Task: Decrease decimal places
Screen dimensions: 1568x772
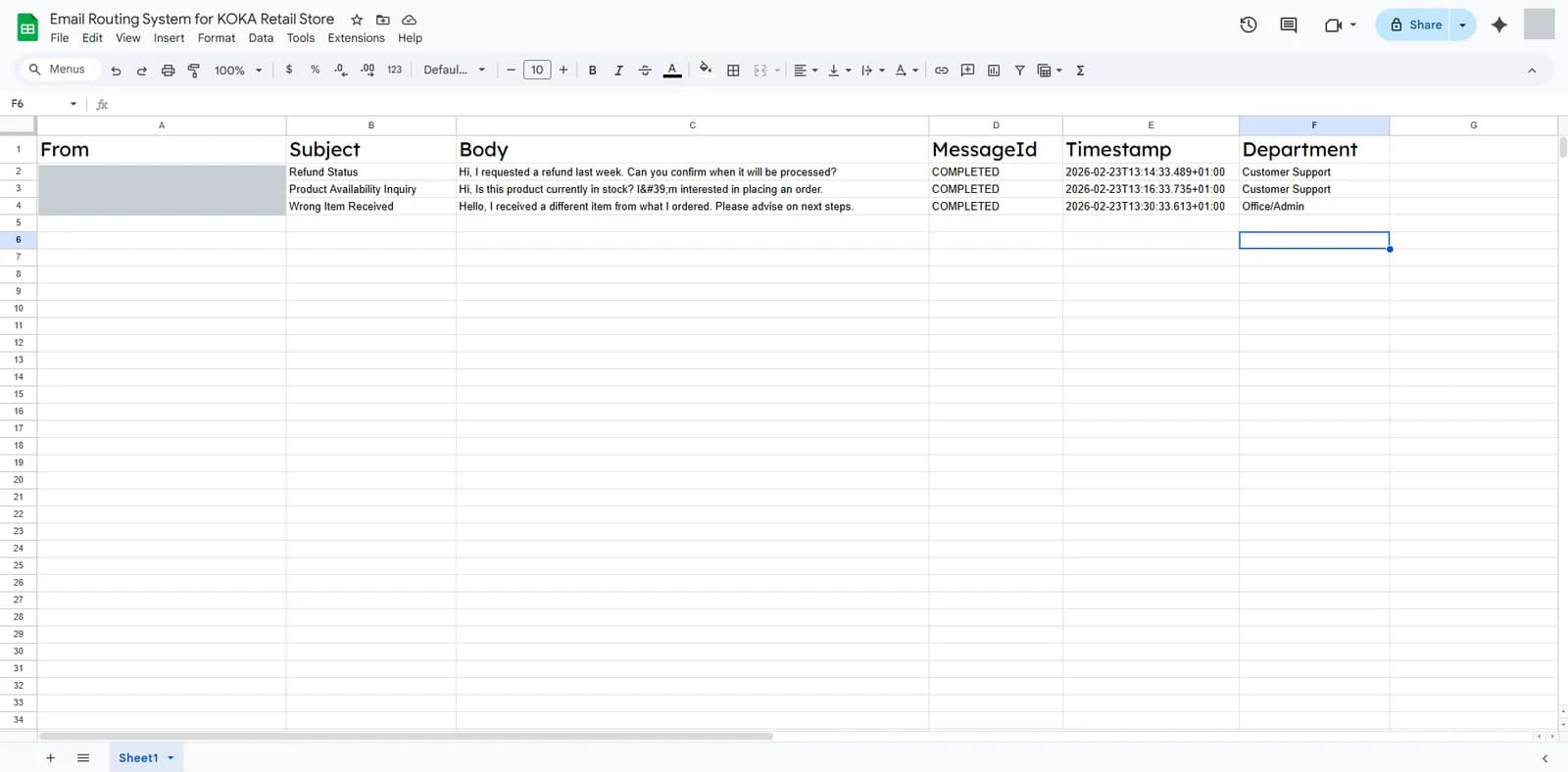Action: pyautogui.click(x=341, y=70)
